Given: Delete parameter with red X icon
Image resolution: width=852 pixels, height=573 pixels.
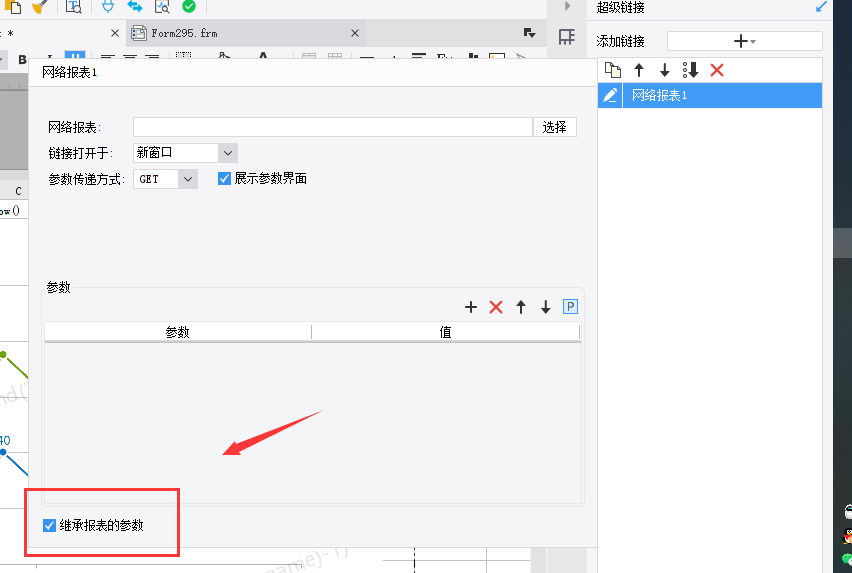Looking at the screenshot, I should pyautogui.click(x=496, y=307).
